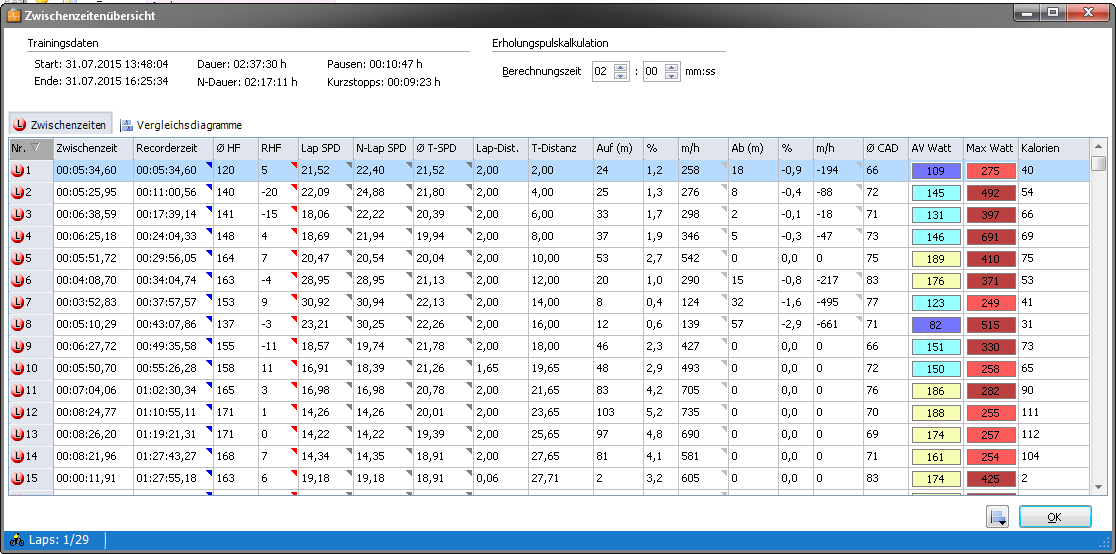This screenshot has width=1116, height=554.
Task: Select Zwischenzeit cell 00:07:04,06
Action: click(x=93, y=391)
